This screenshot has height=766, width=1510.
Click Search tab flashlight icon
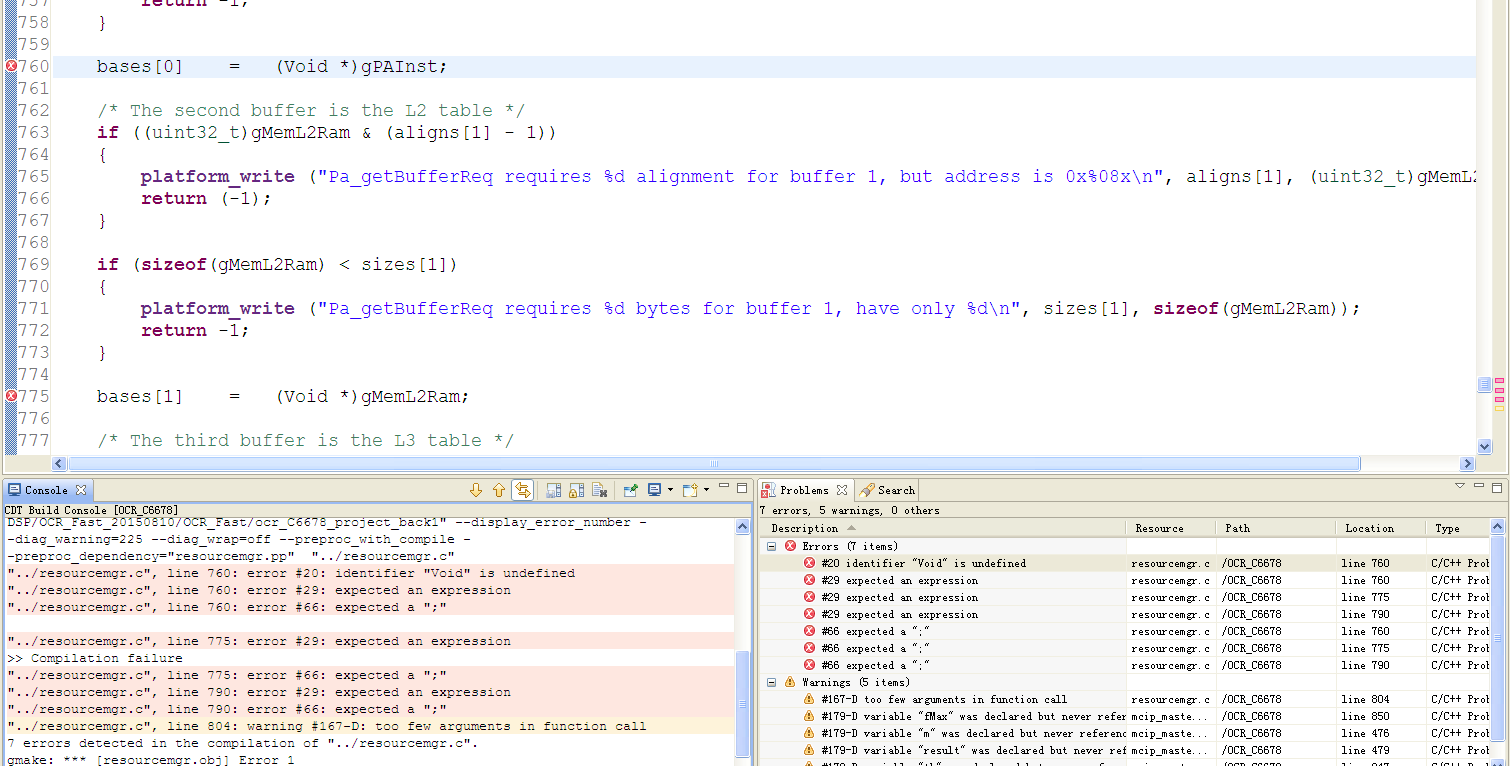[x=866, y=490]
